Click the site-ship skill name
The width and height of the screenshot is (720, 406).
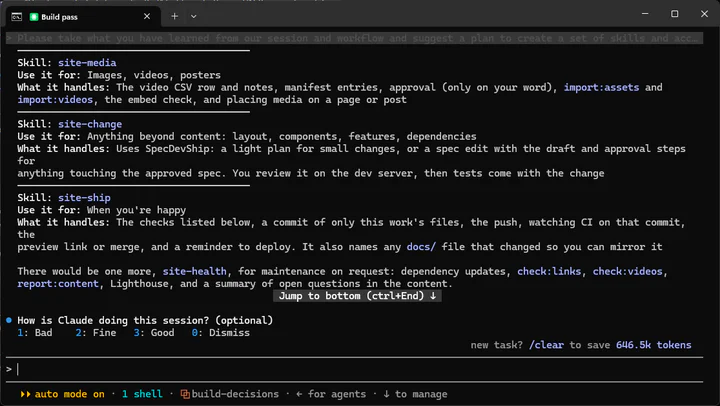84,197
